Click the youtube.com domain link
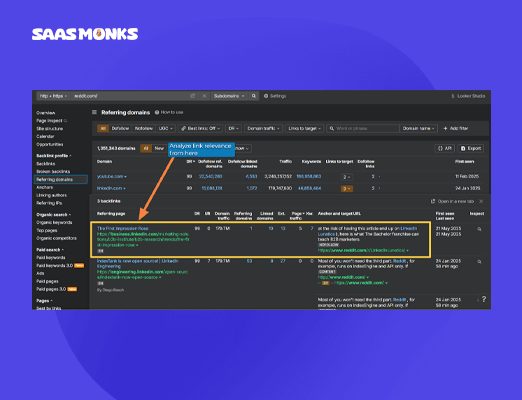 click(x=110, y=176)
